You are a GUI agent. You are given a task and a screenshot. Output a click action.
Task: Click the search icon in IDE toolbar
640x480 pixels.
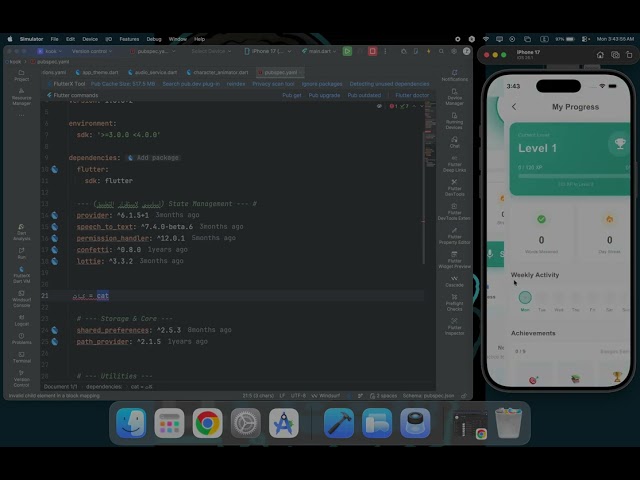[x=441, y=51]
